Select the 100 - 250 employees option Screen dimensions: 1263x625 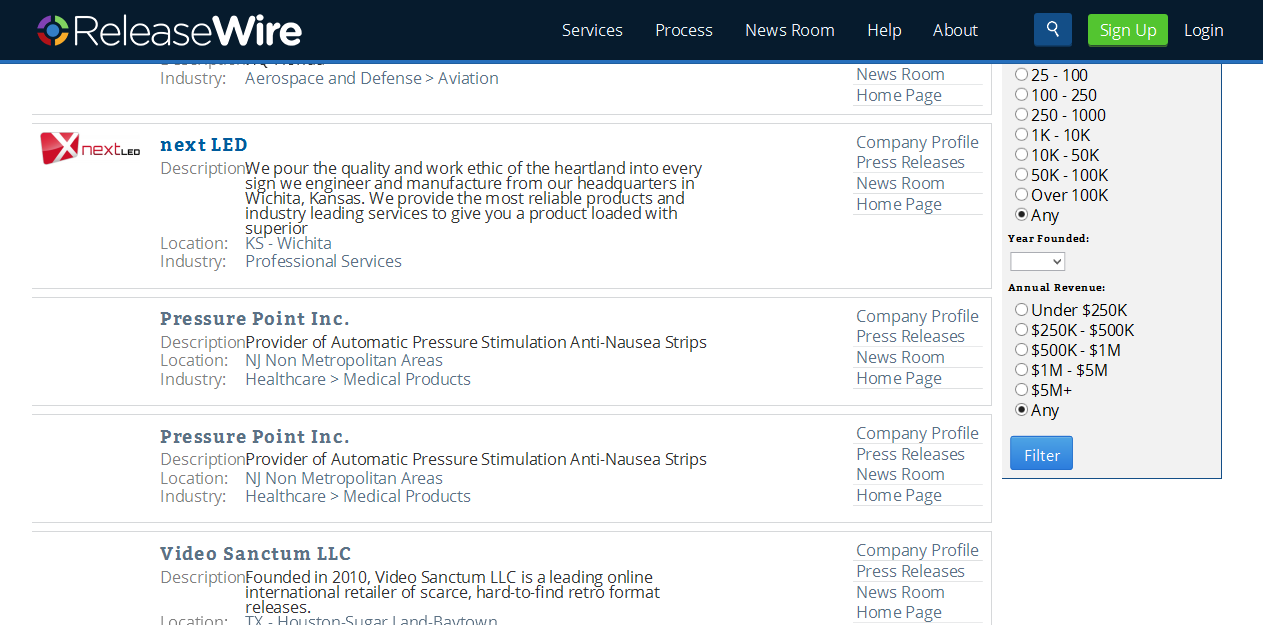pos(1022,95)
